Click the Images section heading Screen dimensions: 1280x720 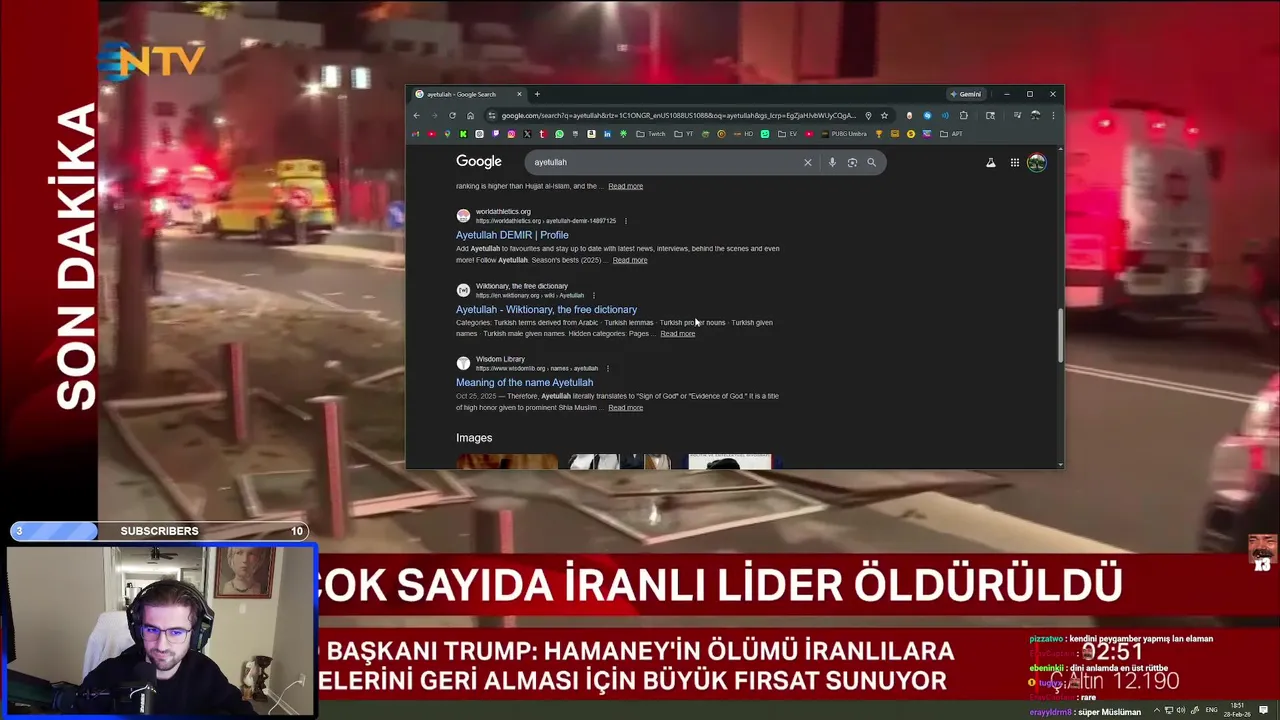474,438
